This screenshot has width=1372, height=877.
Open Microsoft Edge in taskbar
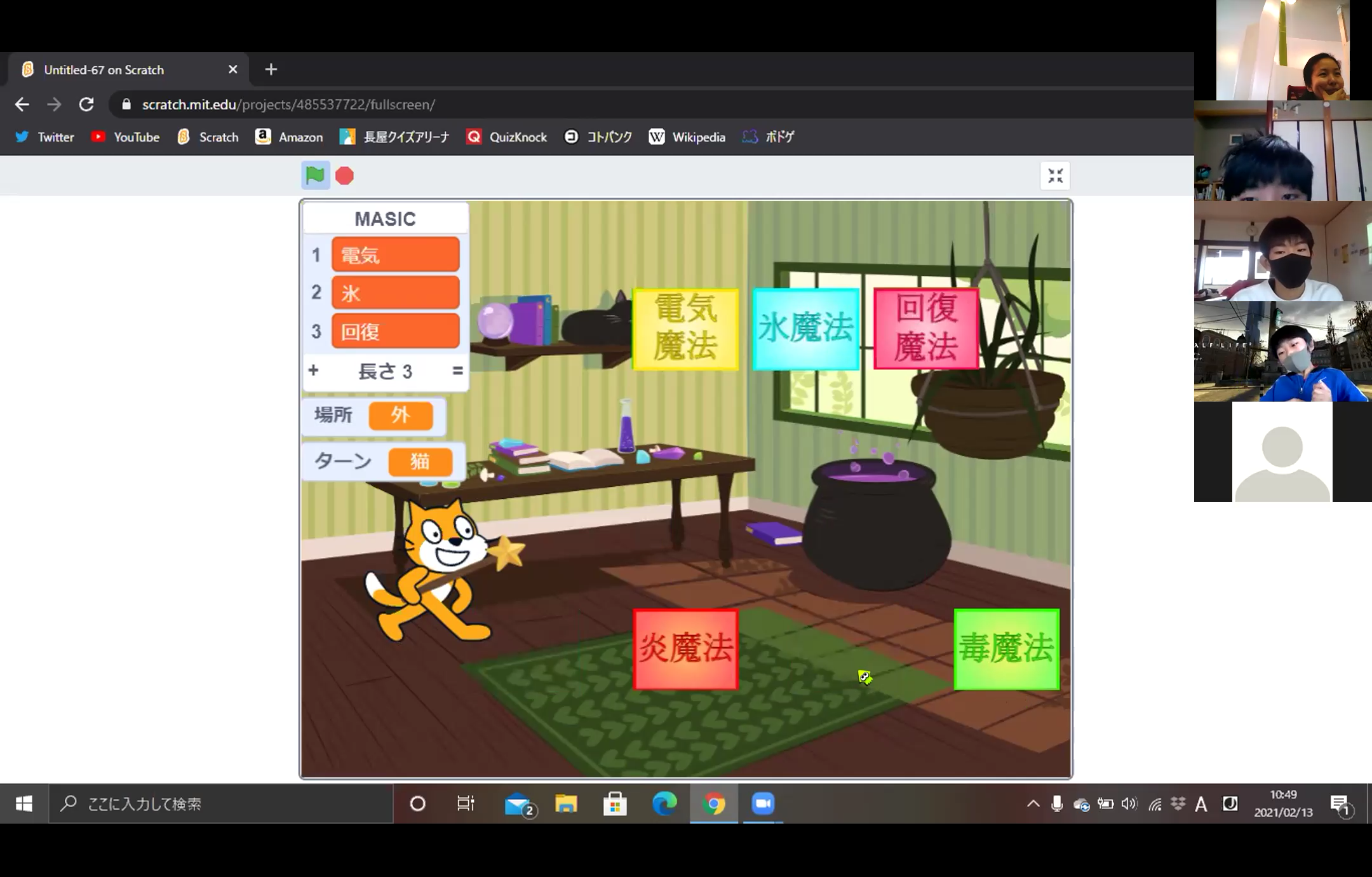click(x=664, y=804)
